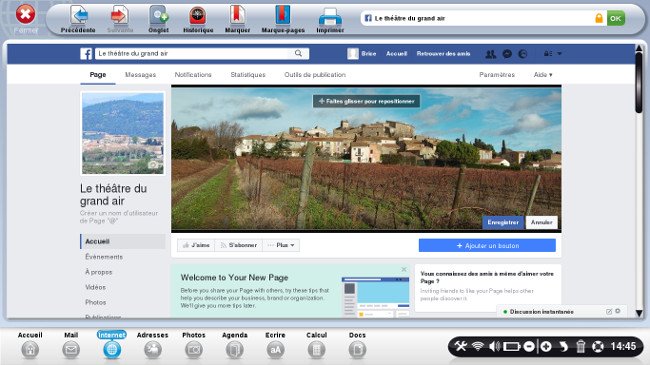Open chat settings gear icon
Image resolution: width=650 pixels, height=365 pixels.
click(618, 311)
